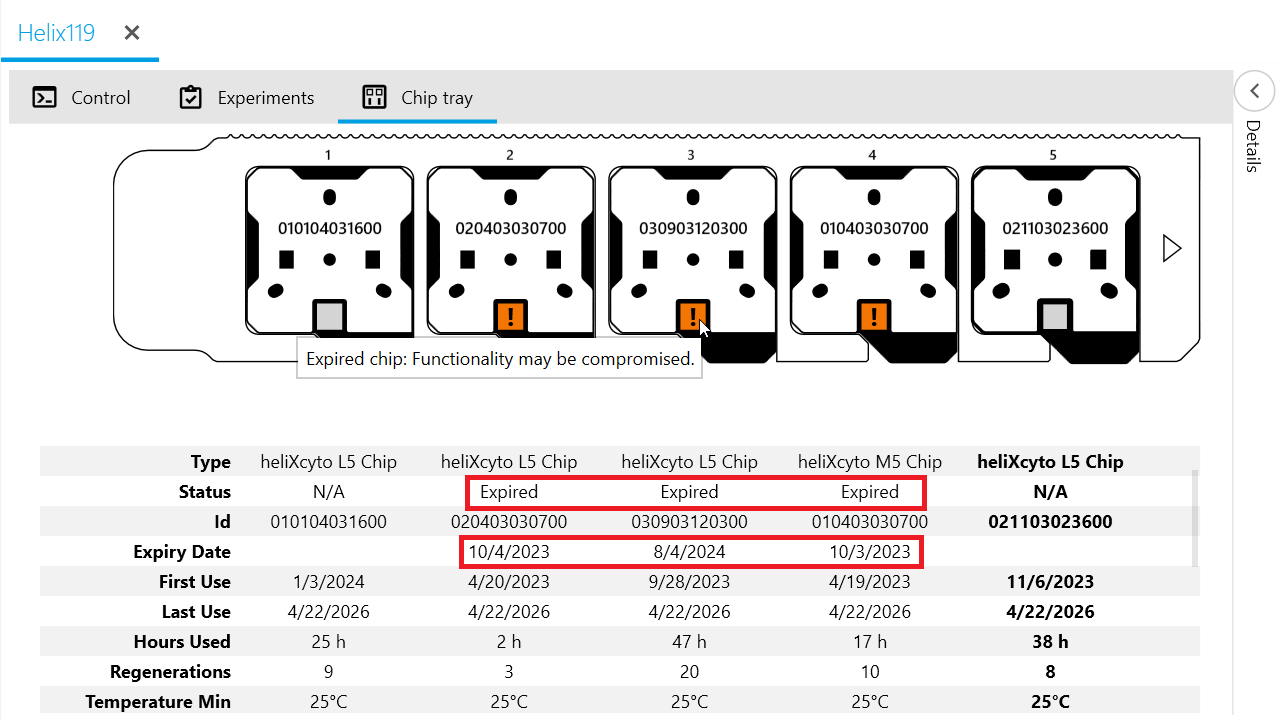1280x720 pixels.
Task: Click slot number 1 label
Action: (x=328, y=155)
